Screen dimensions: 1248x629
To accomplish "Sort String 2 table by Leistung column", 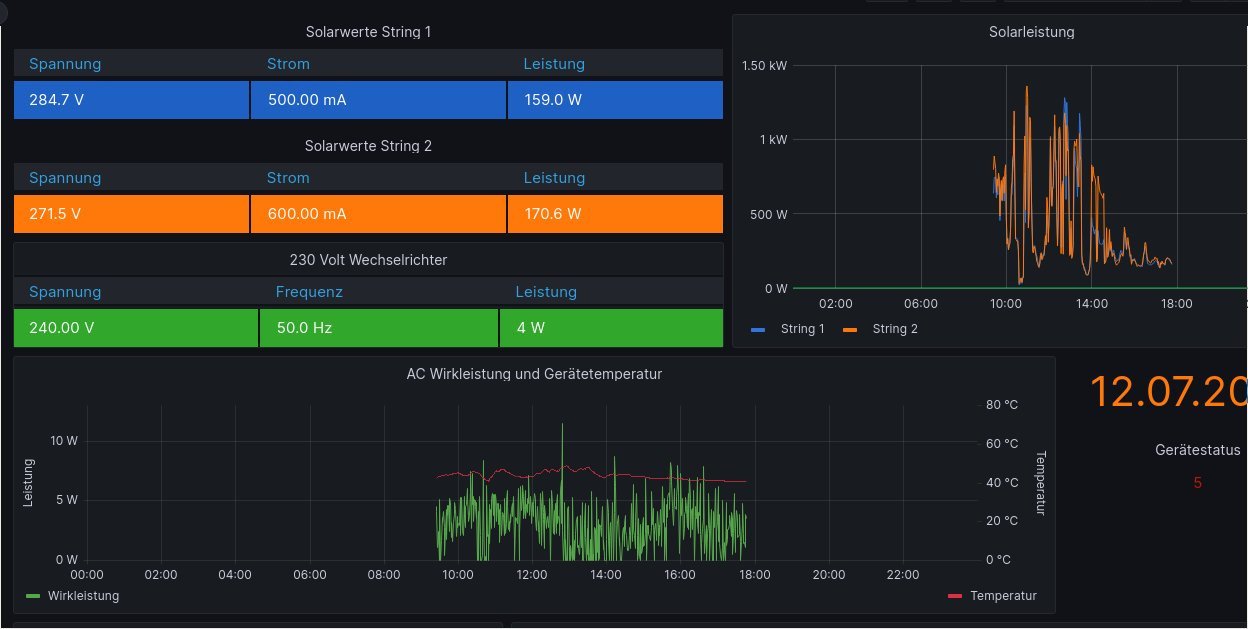I will click(x=554, y=178).
